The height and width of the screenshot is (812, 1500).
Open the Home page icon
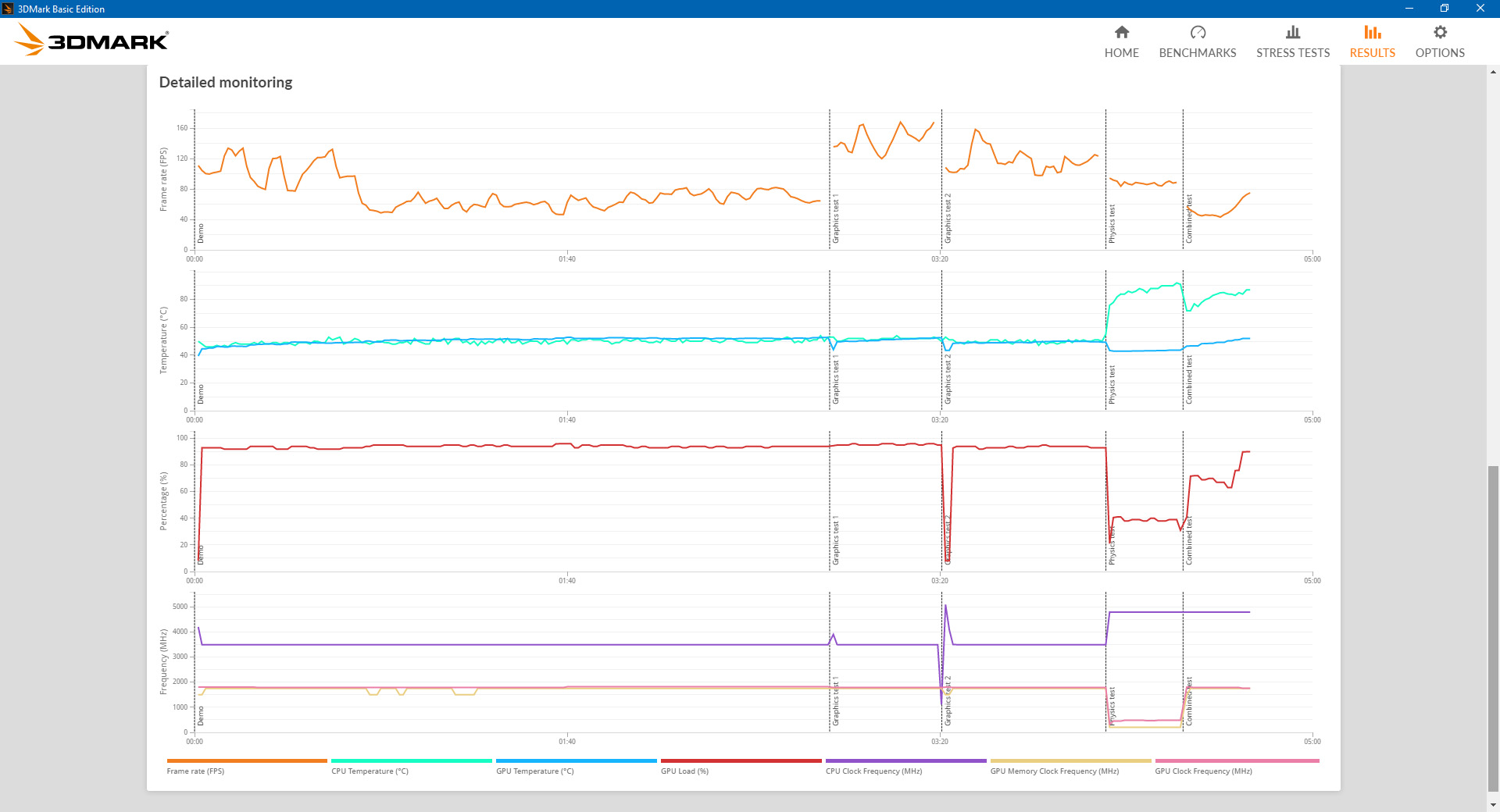tap(1121, 32)
